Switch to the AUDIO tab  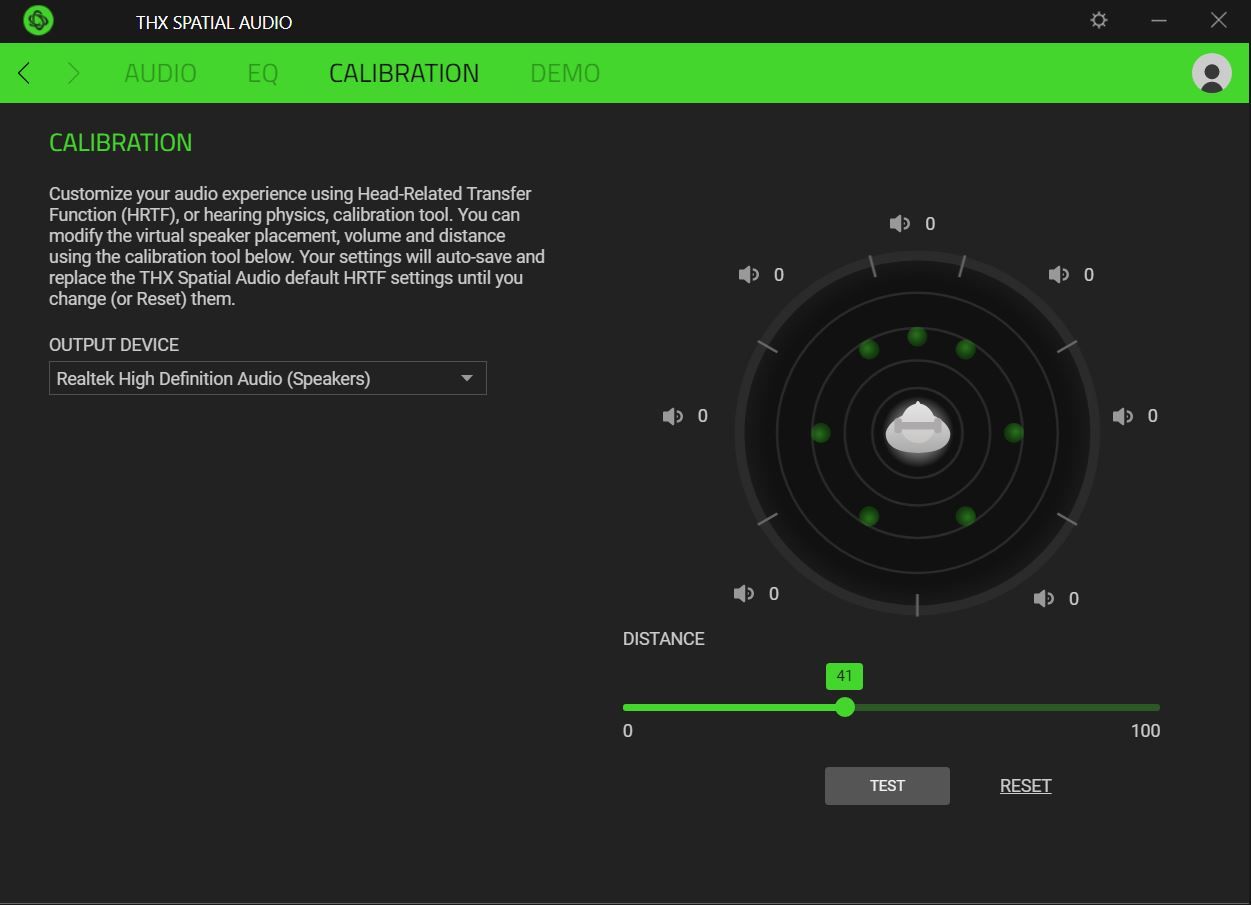click(160, 72)
